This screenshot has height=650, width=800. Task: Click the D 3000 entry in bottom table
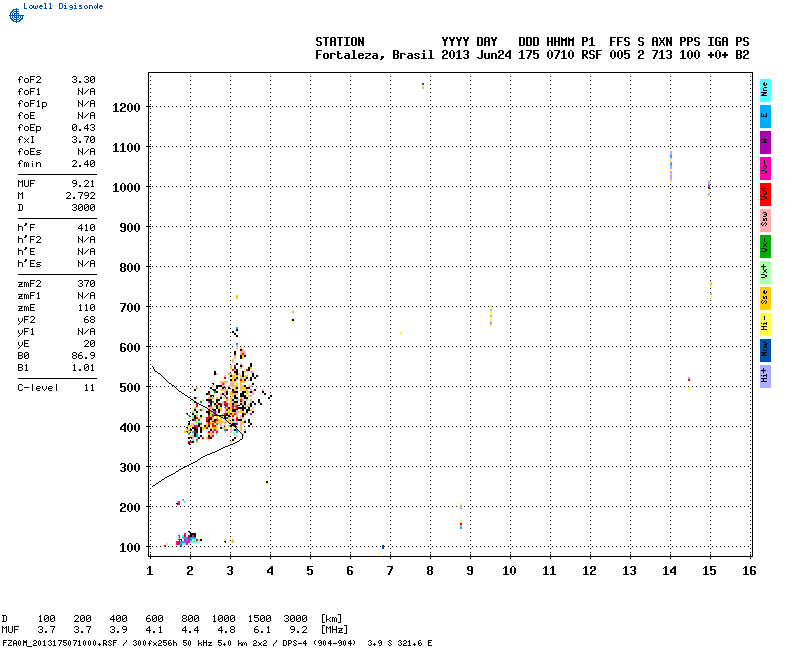(295, 619)
